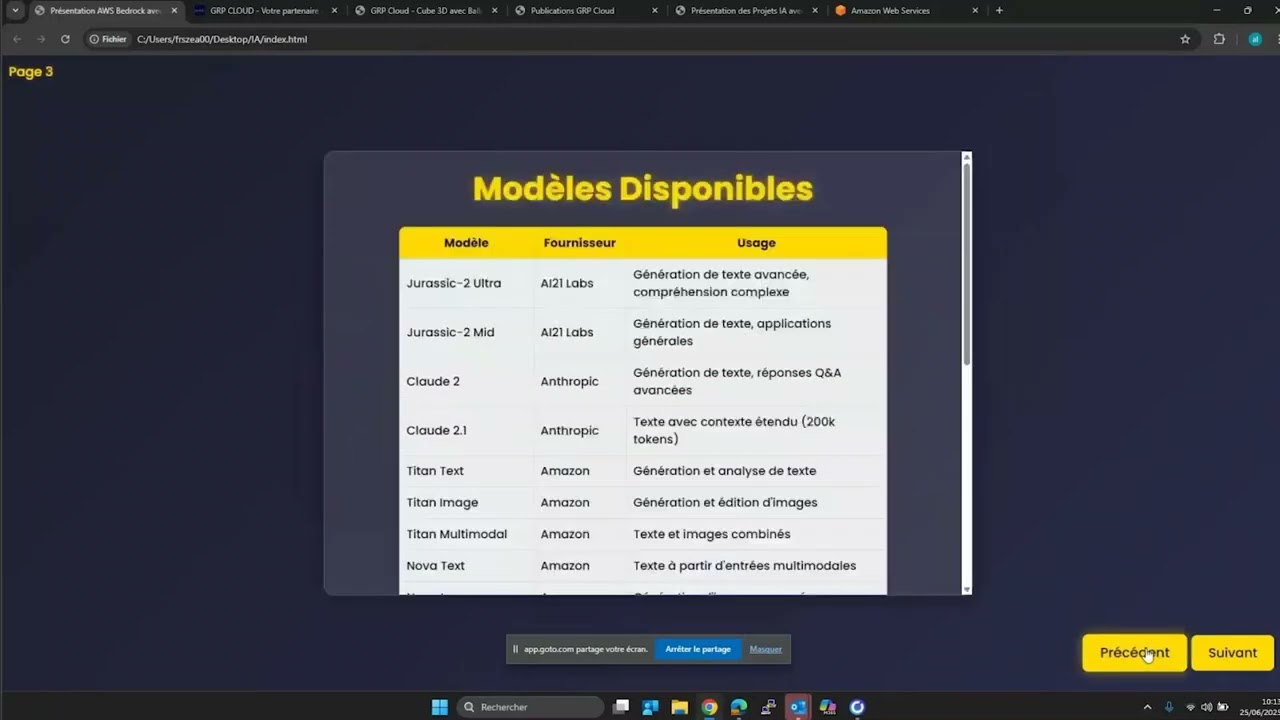This screenshot has width=1280, height=720.
Task: Close the Amazon Web Services tab
Action: pyautogui.click(x=975, y=10)
